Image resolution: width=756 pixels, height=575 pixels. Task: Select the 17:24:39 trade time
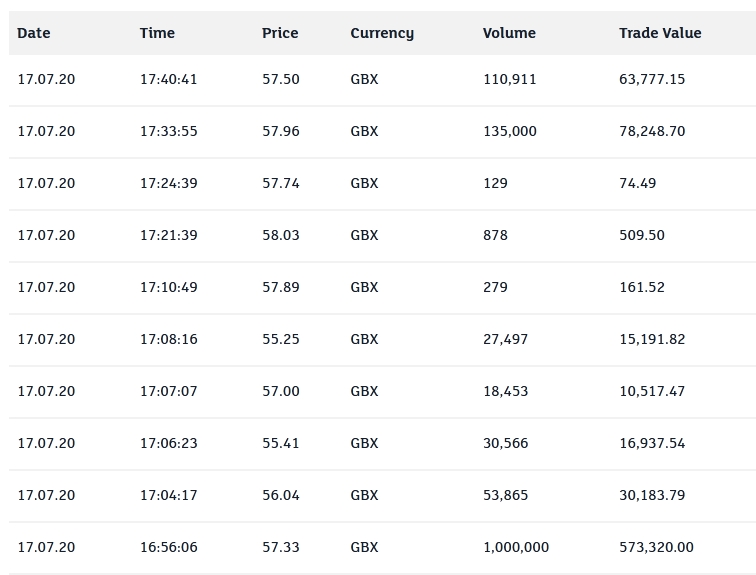pyautogui.click(x=169, y=183)
